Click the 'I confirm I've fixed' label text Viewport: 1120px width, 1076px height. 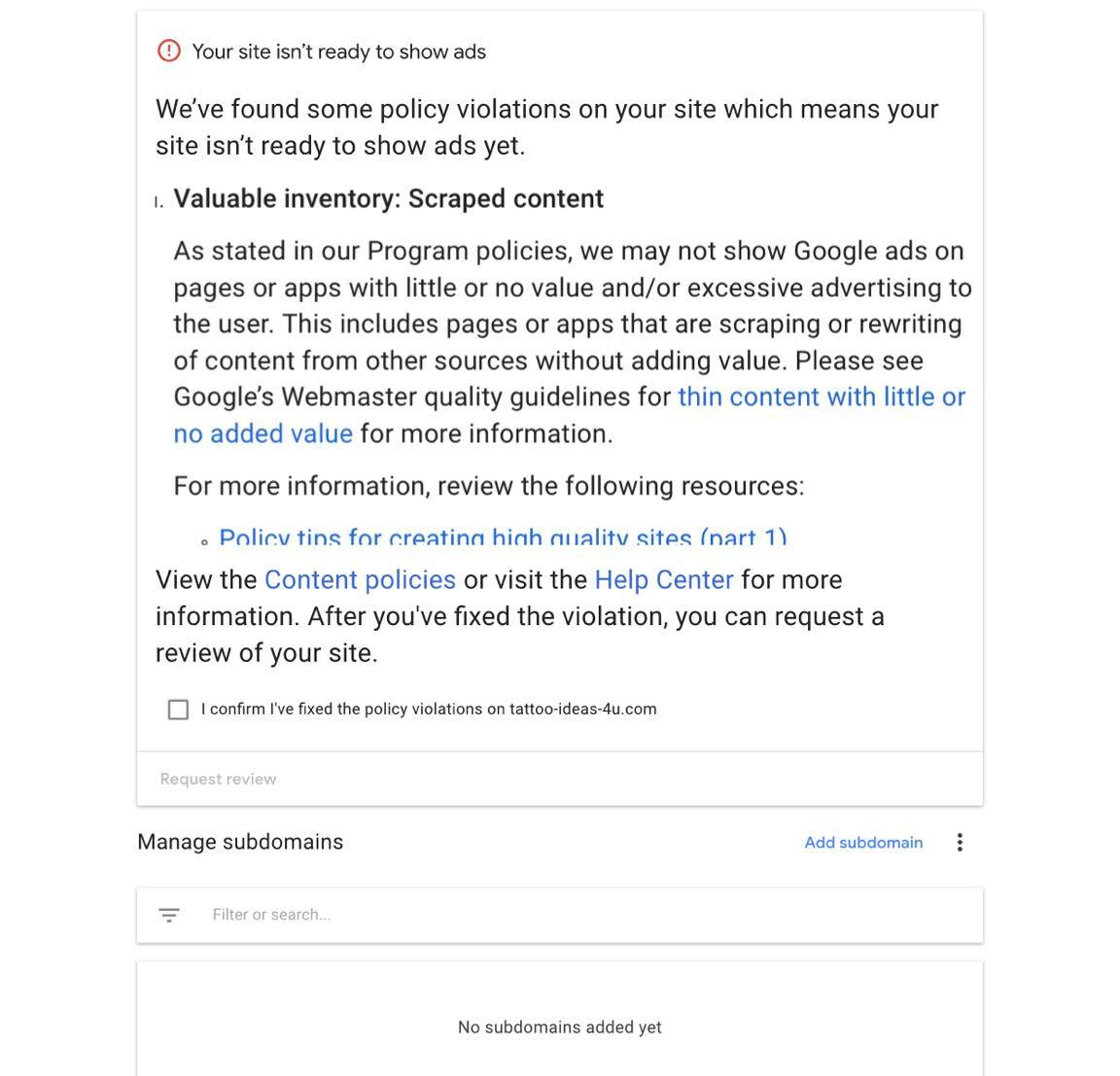[429, 710]
